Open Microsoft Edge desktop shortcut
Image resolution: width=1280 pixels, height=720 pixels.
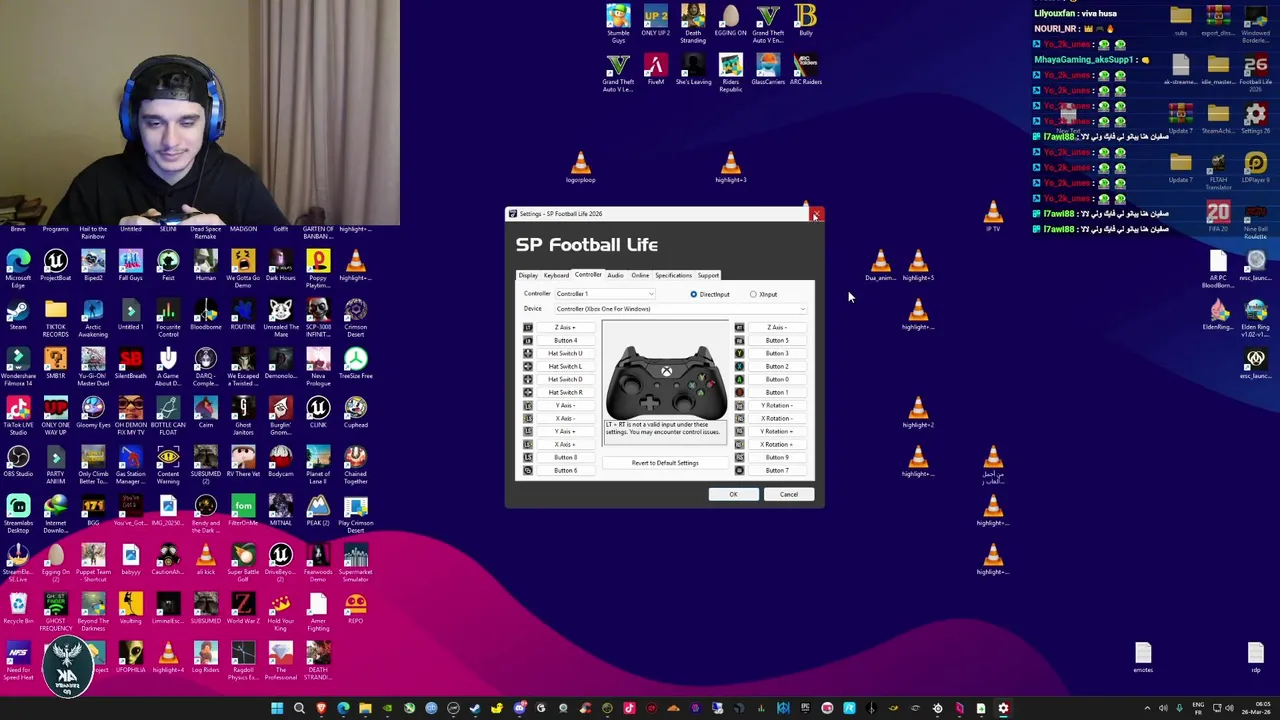(18, 268)
